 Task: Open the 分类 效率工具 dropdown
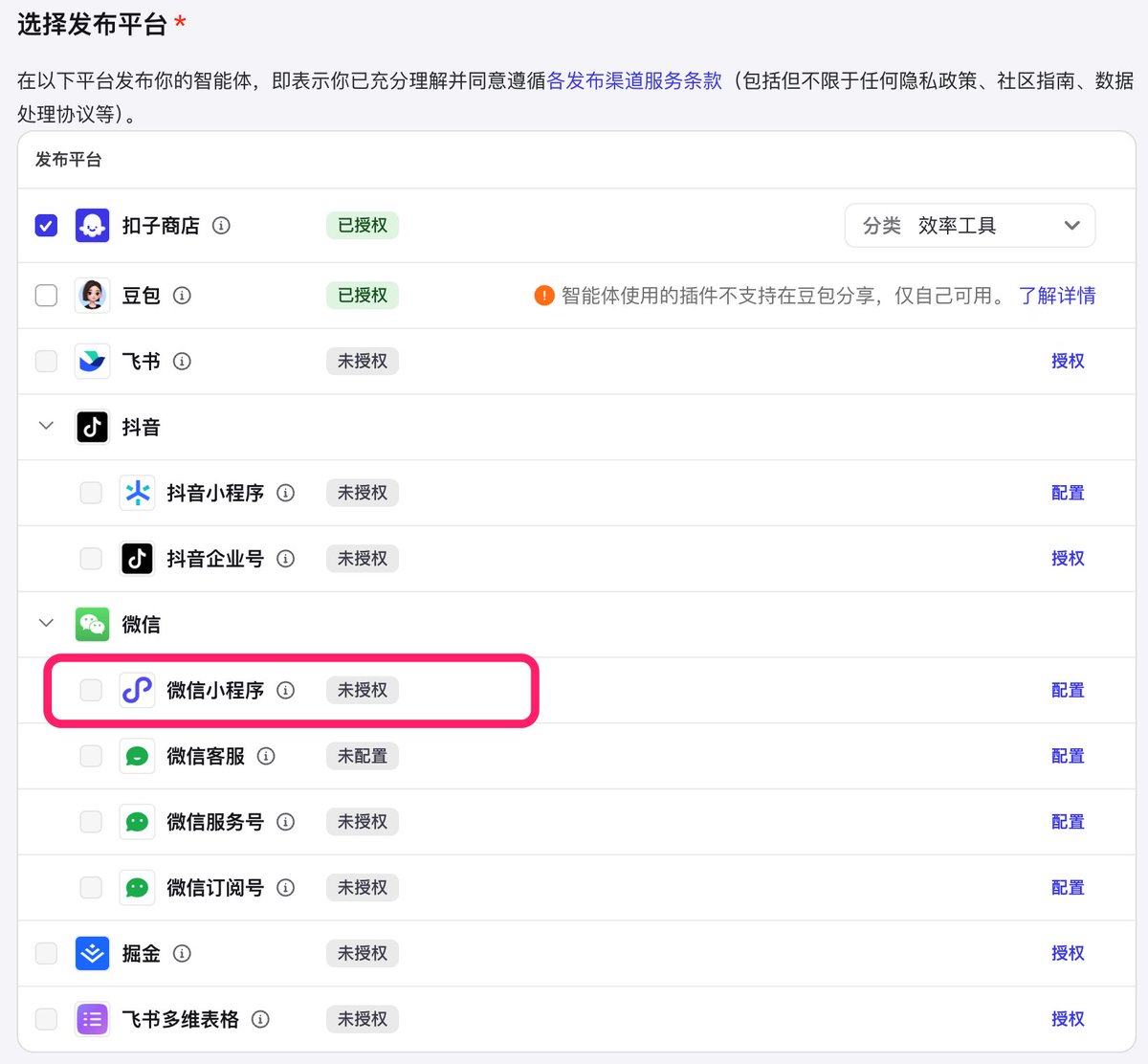(x=970, y=226)
